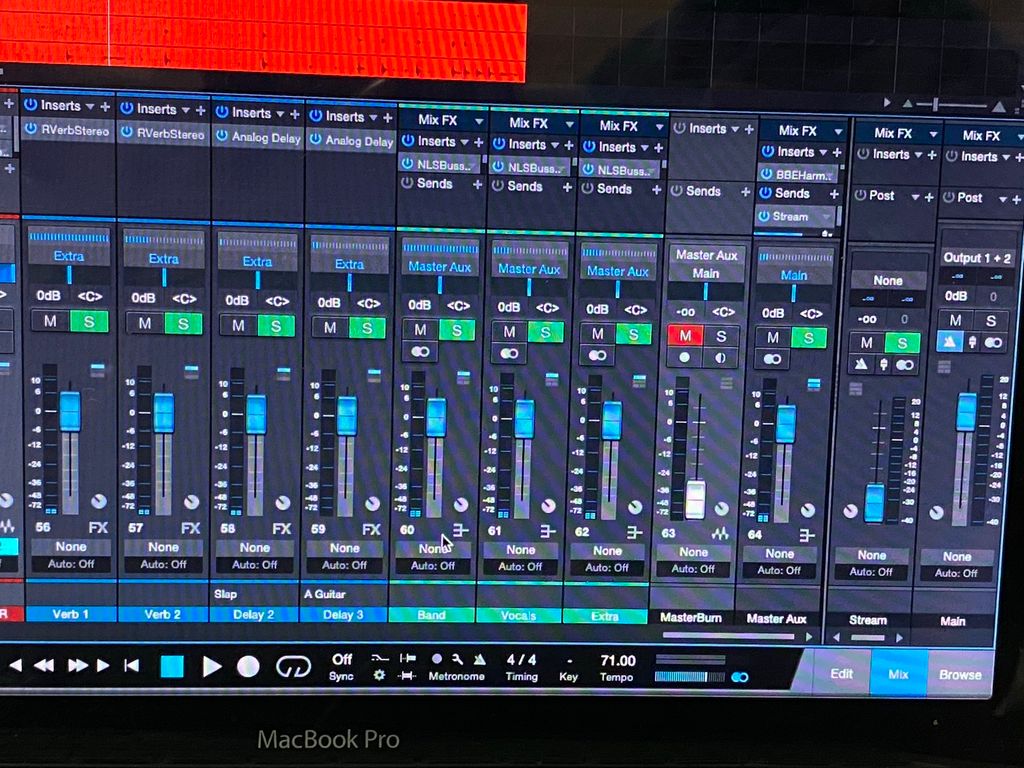
Task: Click the Timing 4 / 4 time signature field
Action: tap(521, 660)
